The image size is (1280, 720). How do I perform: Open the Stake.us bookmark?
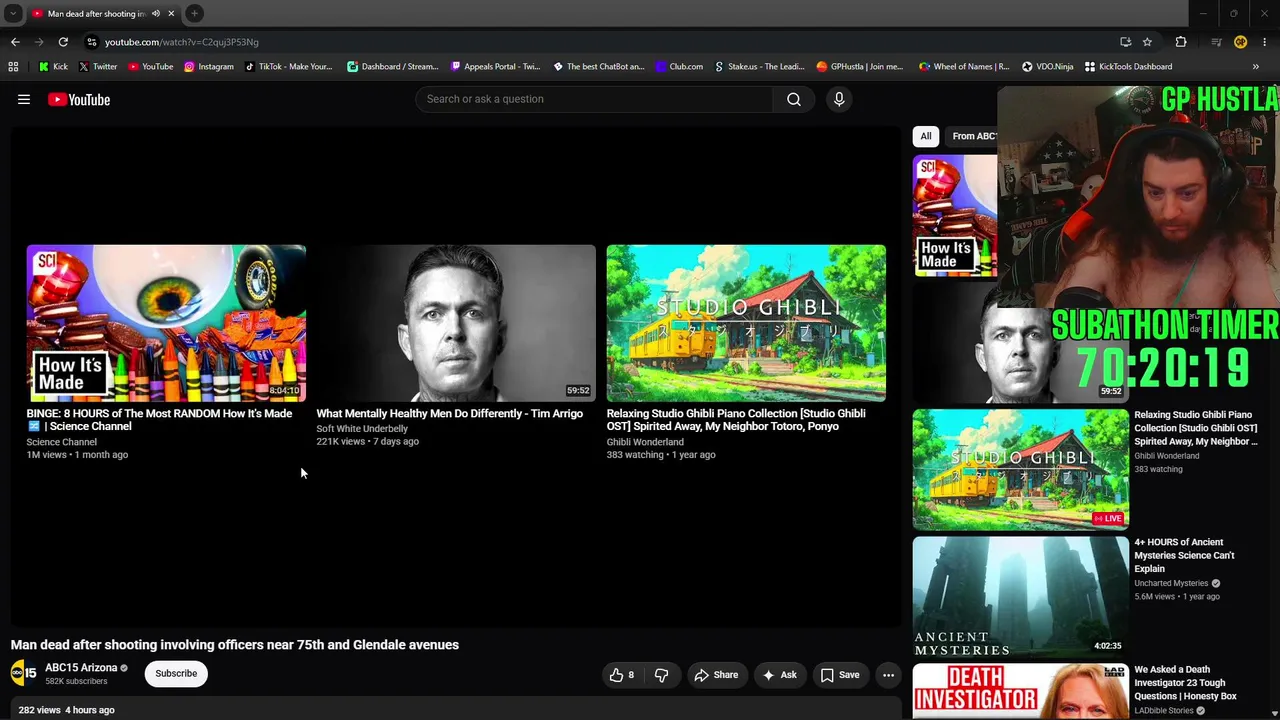pyautogui.click(x=759, y=67)
